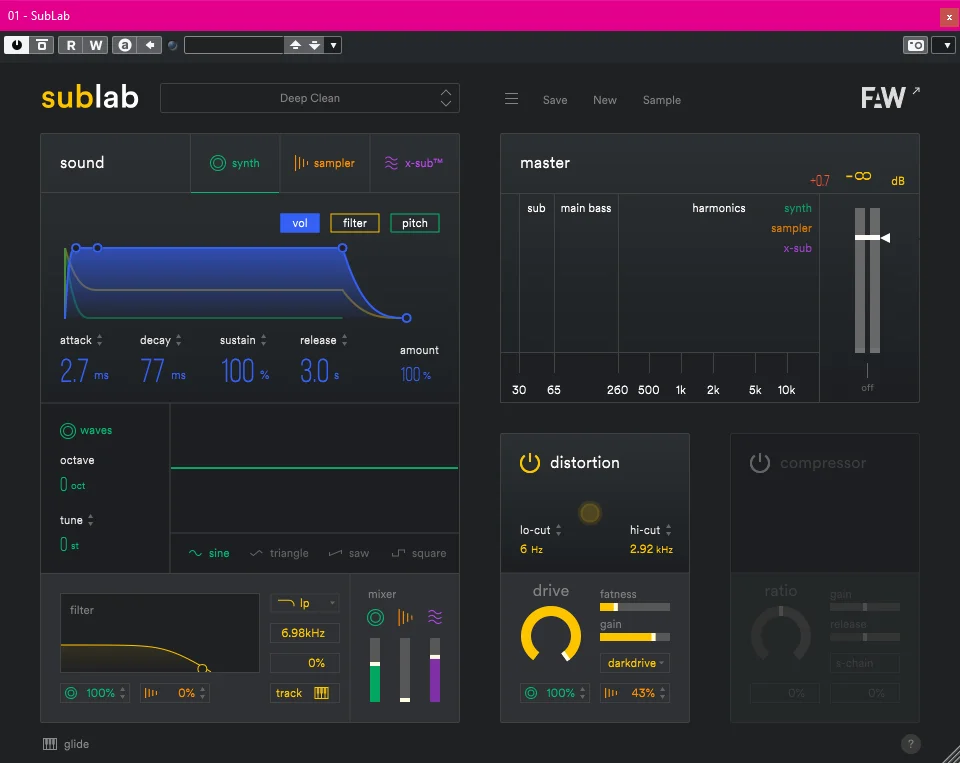Image resolution: width=960 pixels, height=763 pixels.
Task: Click the sampler icon in the mixer
Action: click(405, 617)
